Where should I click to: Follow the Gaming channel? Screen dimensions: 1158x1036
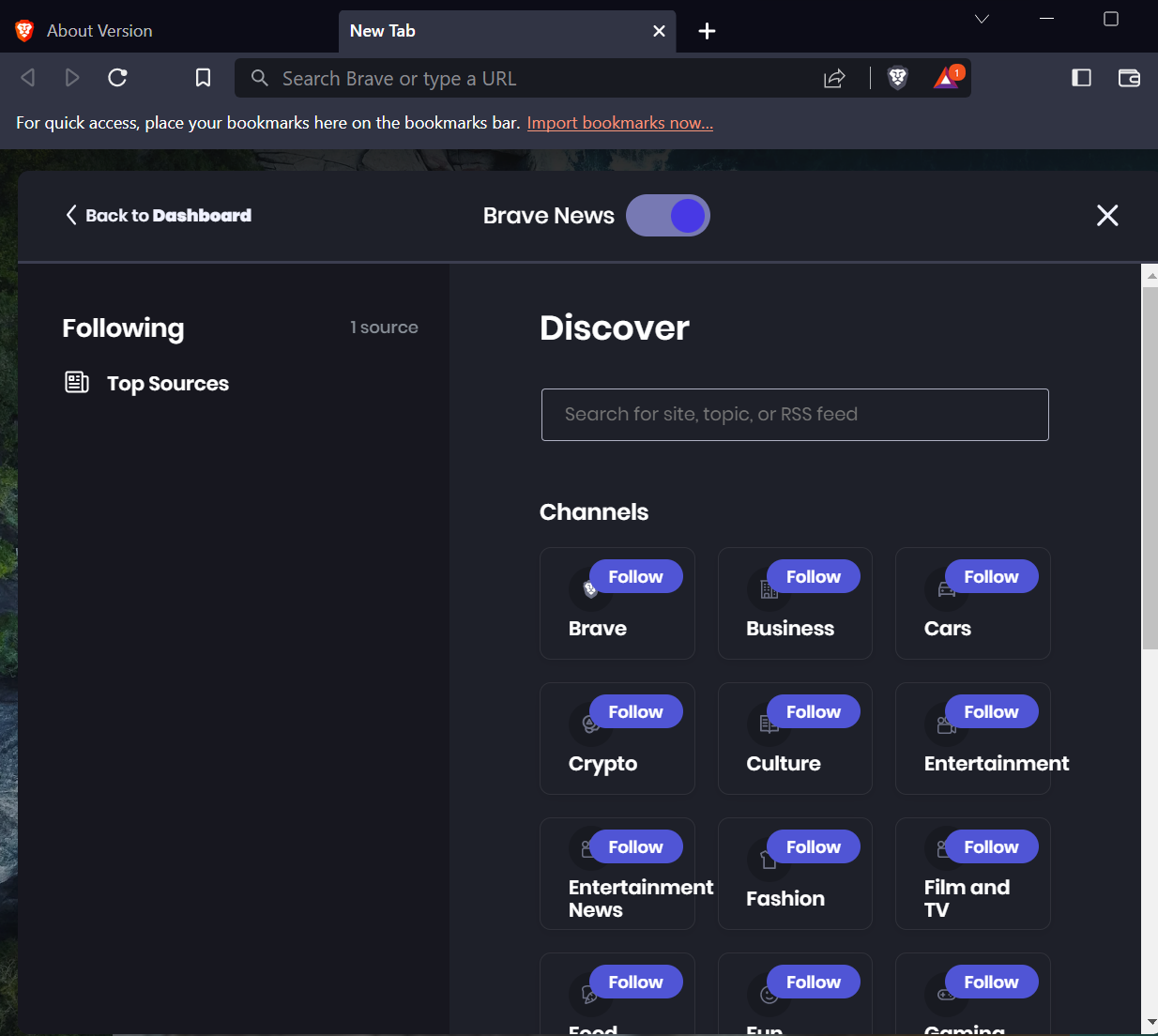coord(991,982)
